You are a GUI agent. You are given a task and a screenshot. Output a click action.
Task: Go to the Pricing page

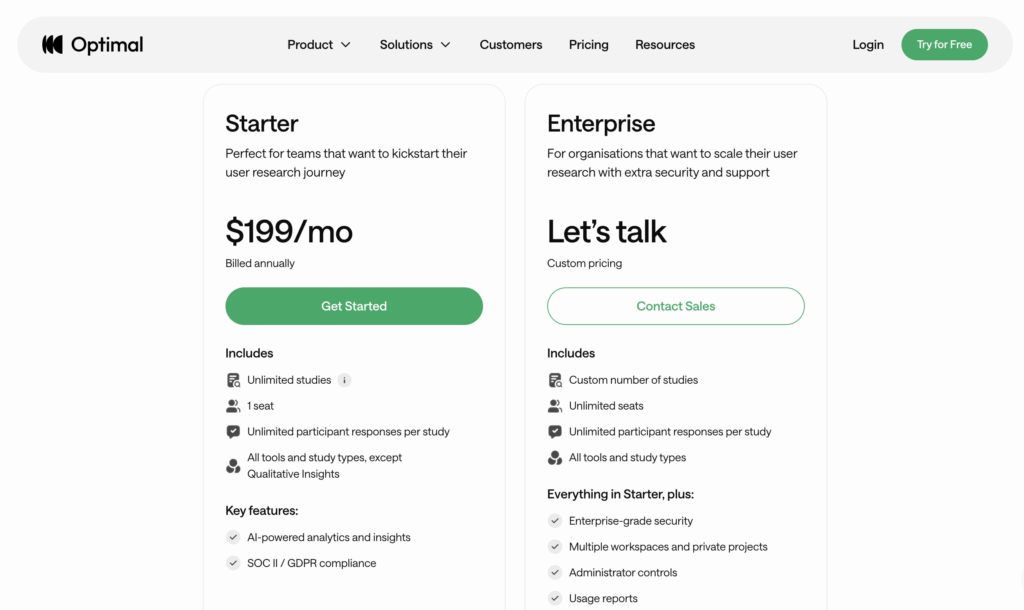click(x=589, y=45)
